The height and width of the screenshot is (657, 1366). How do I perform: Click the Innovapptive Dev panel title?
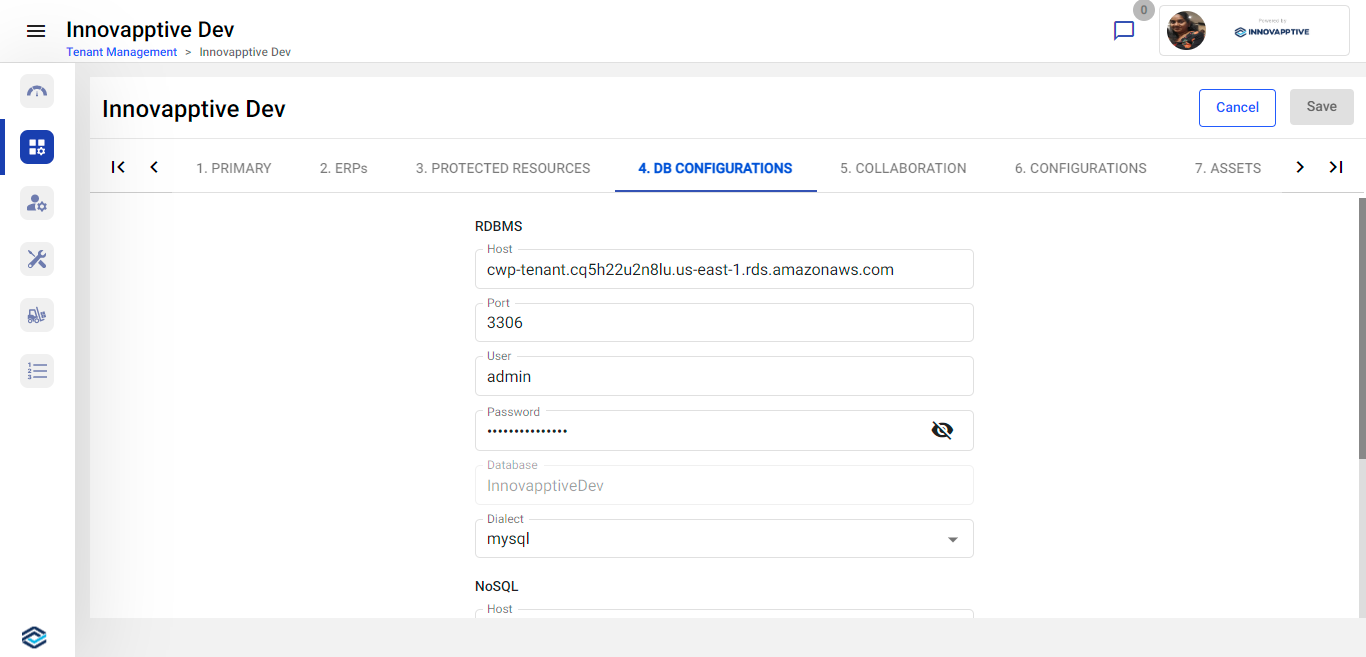click(x=194, y=109)
